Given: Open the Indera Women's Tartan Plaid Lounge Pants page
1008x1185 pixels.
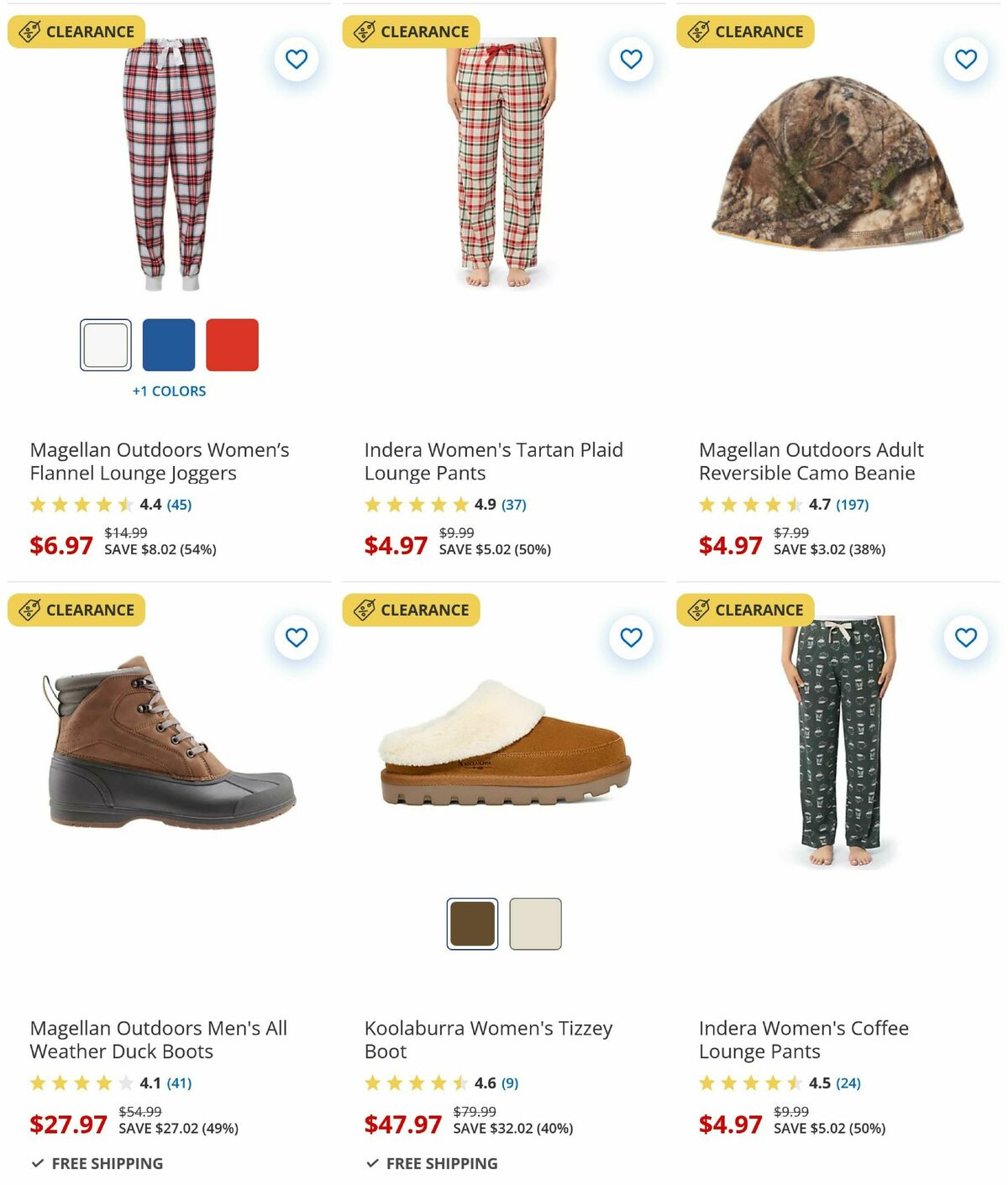Looking at the screenshot, I should [493, 461].
